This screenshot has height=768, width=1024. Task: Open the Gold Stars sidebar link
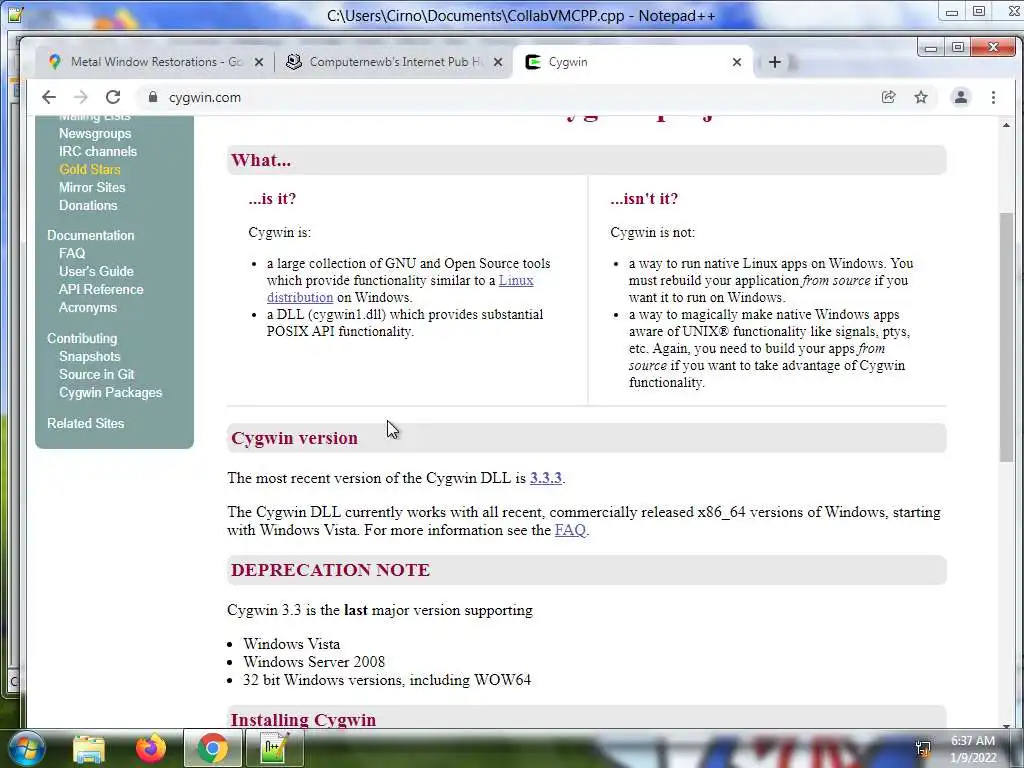pyautogui.click(x=89, y=169)
